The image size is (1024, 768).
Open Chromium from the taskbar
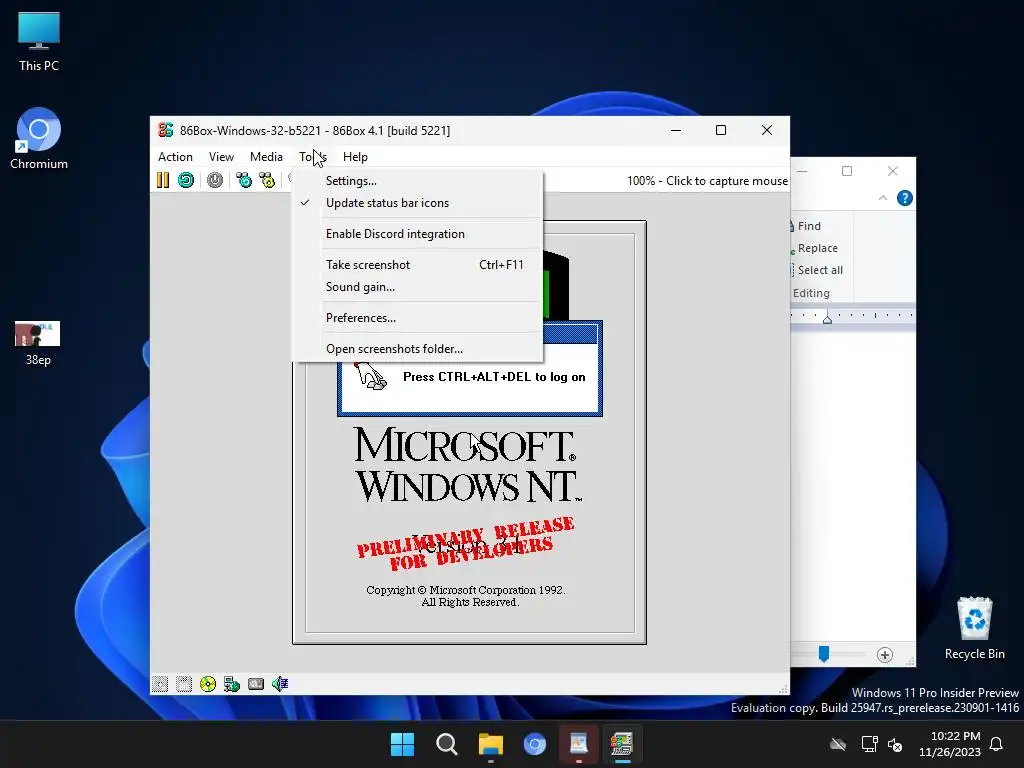(535, 744)
